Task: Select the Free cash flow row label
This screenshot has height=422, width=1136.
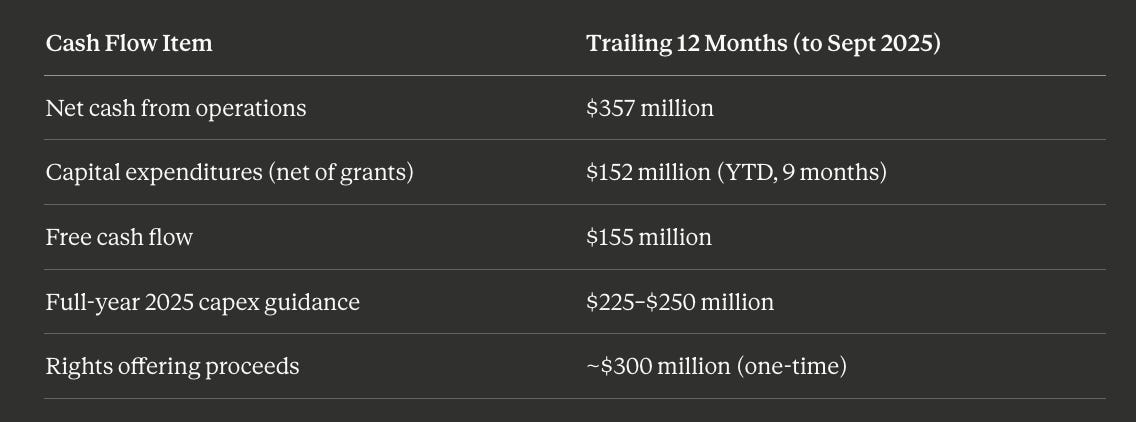Action: click(119, 238)
